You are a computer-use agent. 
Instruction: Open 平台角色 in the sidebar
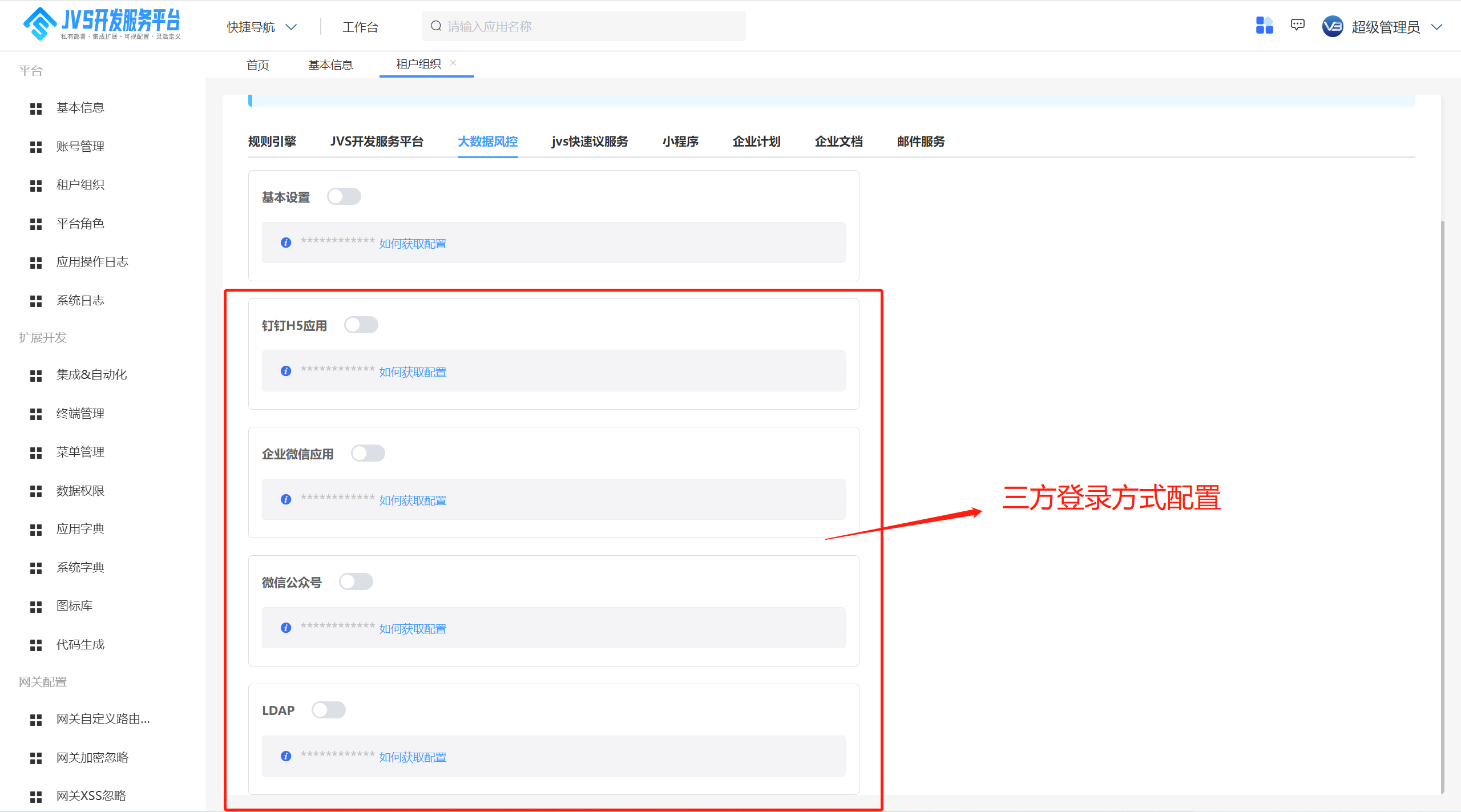click(80, 224)
